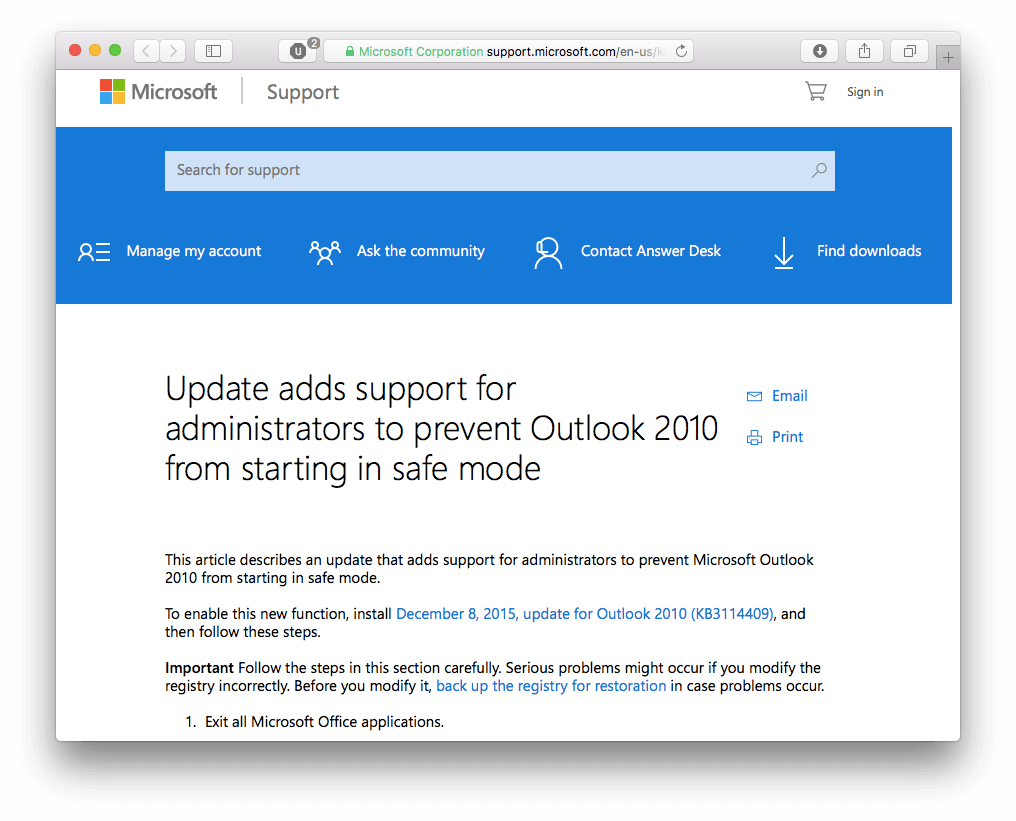This screenshot has height=821, width=1016.
Task: Open the Safari downloads list
Action: pos(820,51)
